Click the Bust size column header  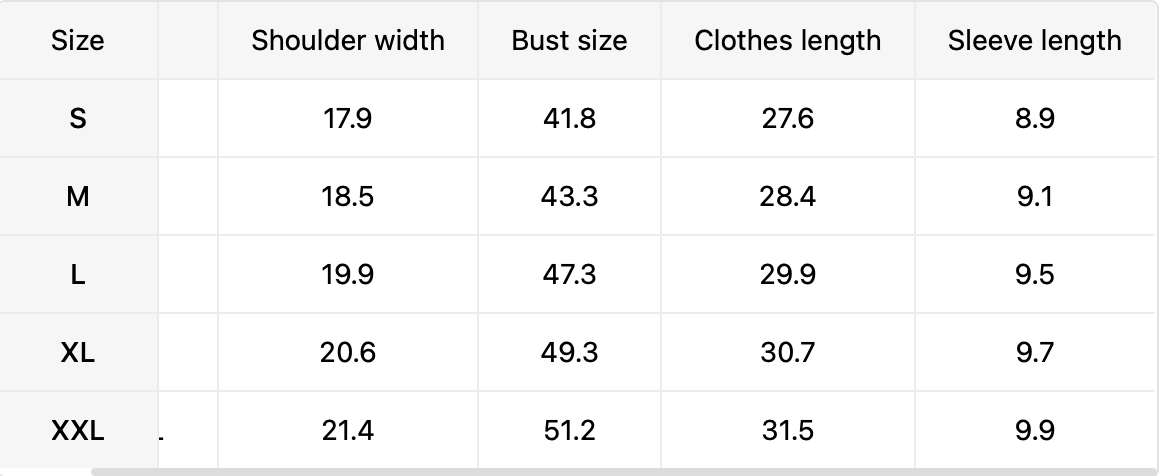(x=569, y=41)
